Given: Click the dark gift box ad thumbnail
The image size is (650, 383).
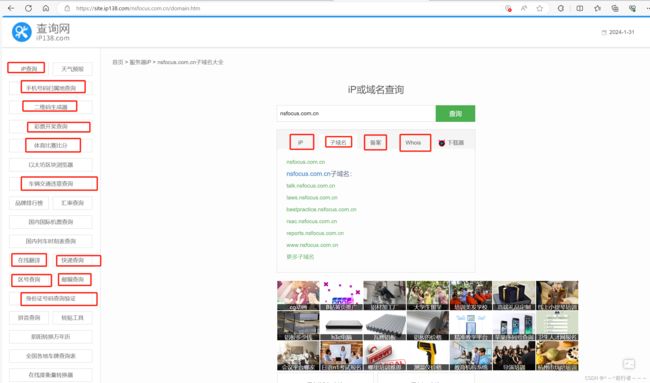Looking at the screenshot, I should pyautogui.click(x=514, y=296).
